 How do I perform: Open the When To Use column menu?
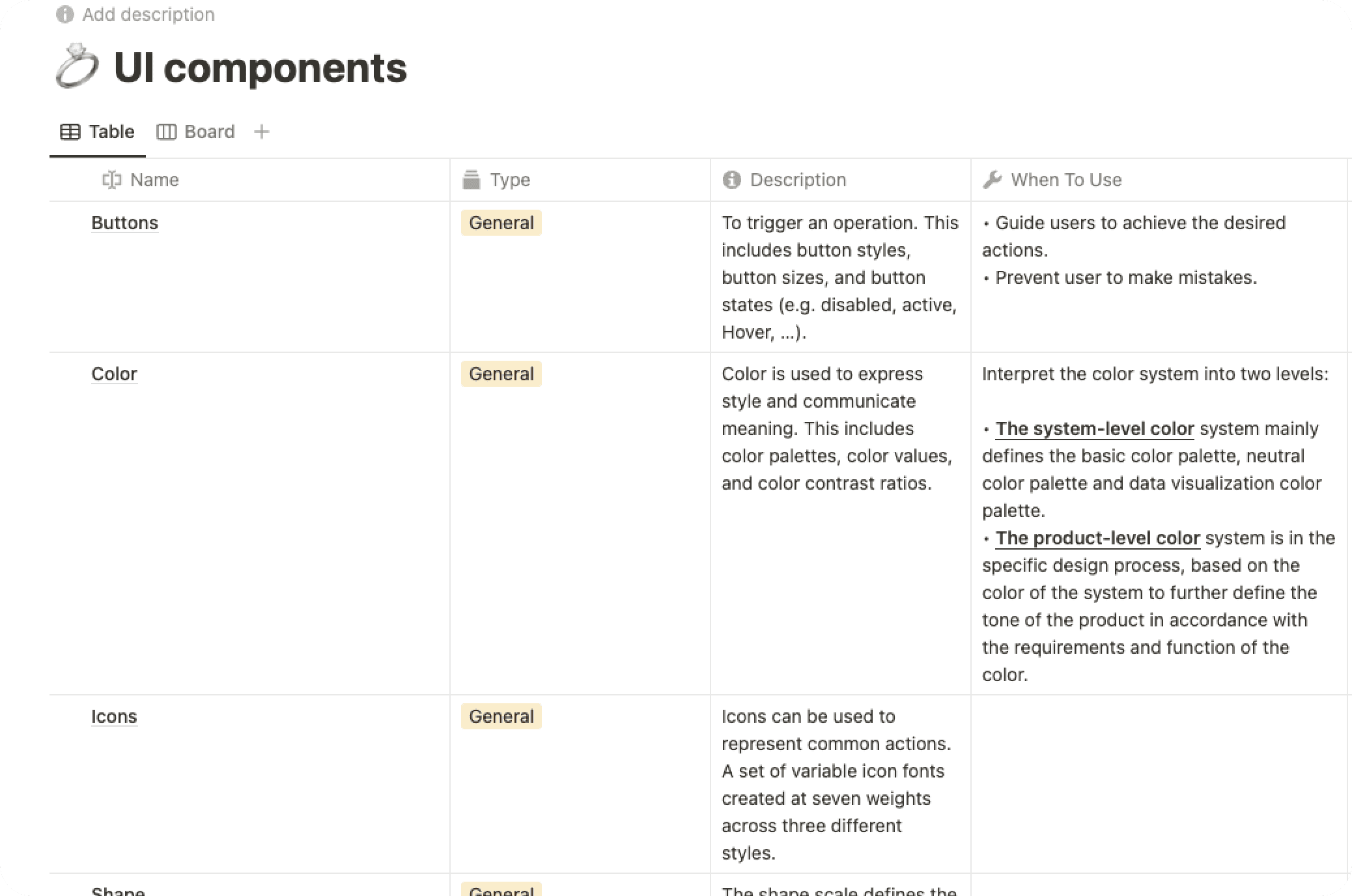[1159, 180]
